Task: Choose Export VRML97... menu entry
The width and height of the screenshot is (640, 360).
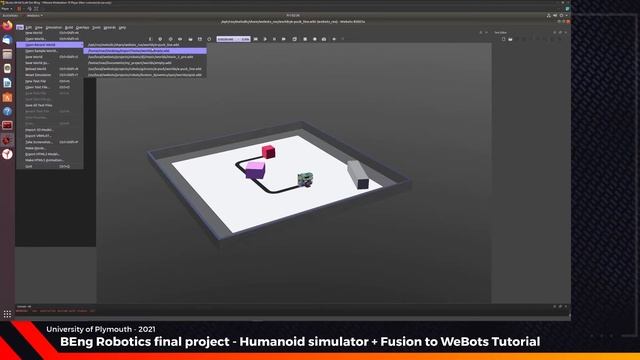Action: point(50,136)
